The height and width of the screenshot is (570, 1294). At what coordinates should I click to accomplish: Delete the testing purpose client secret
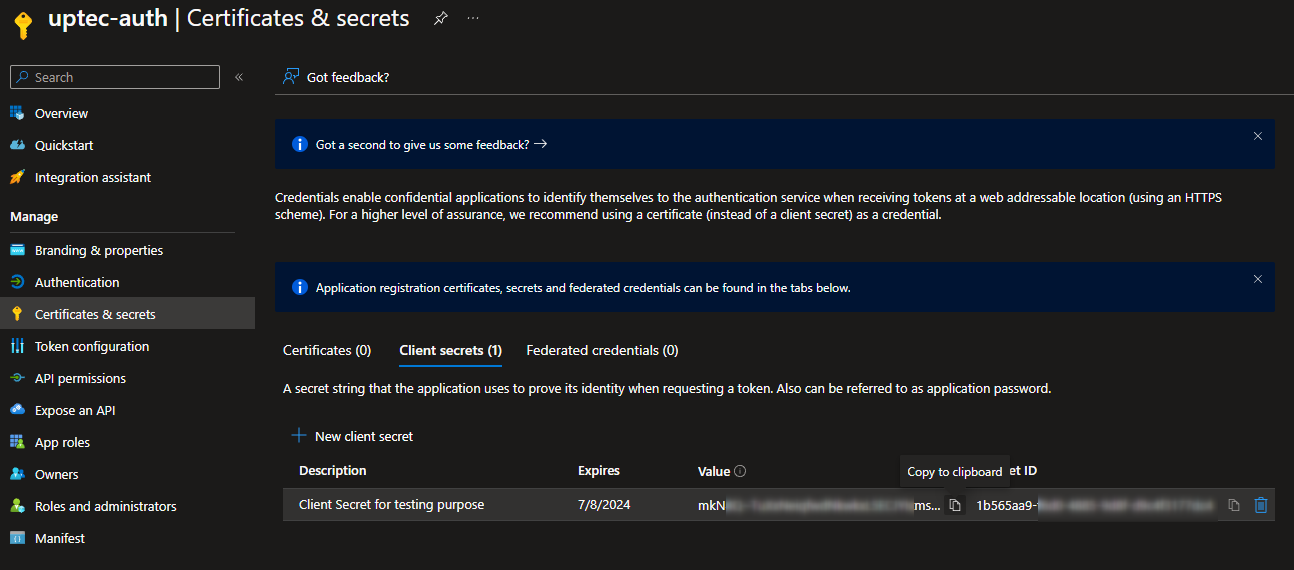coord(1261,506)
